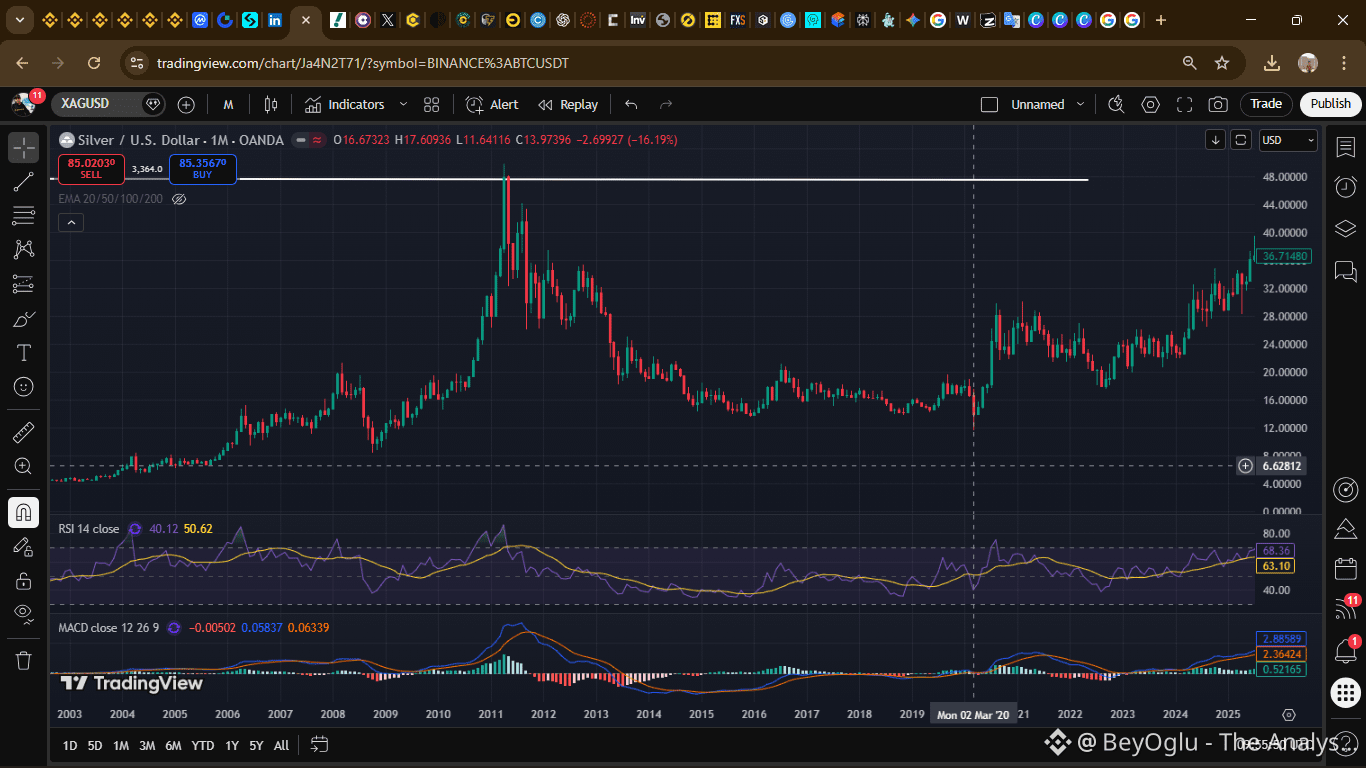Select the YTD time range tab
This screenshot has height=768, width=1366.
point(203,745)
